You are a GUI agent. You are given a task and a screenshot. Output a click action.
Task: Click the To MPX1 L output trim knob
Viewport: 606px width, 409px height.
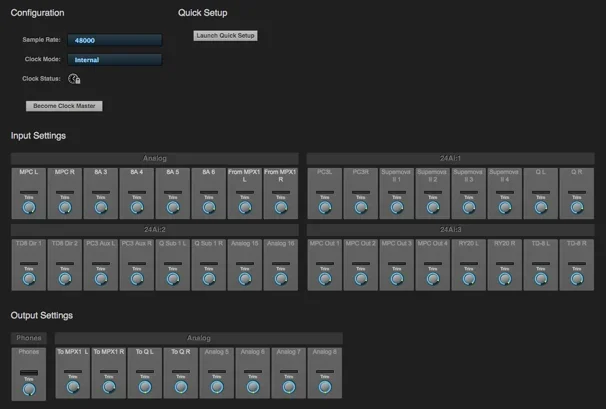pos(73,387)
